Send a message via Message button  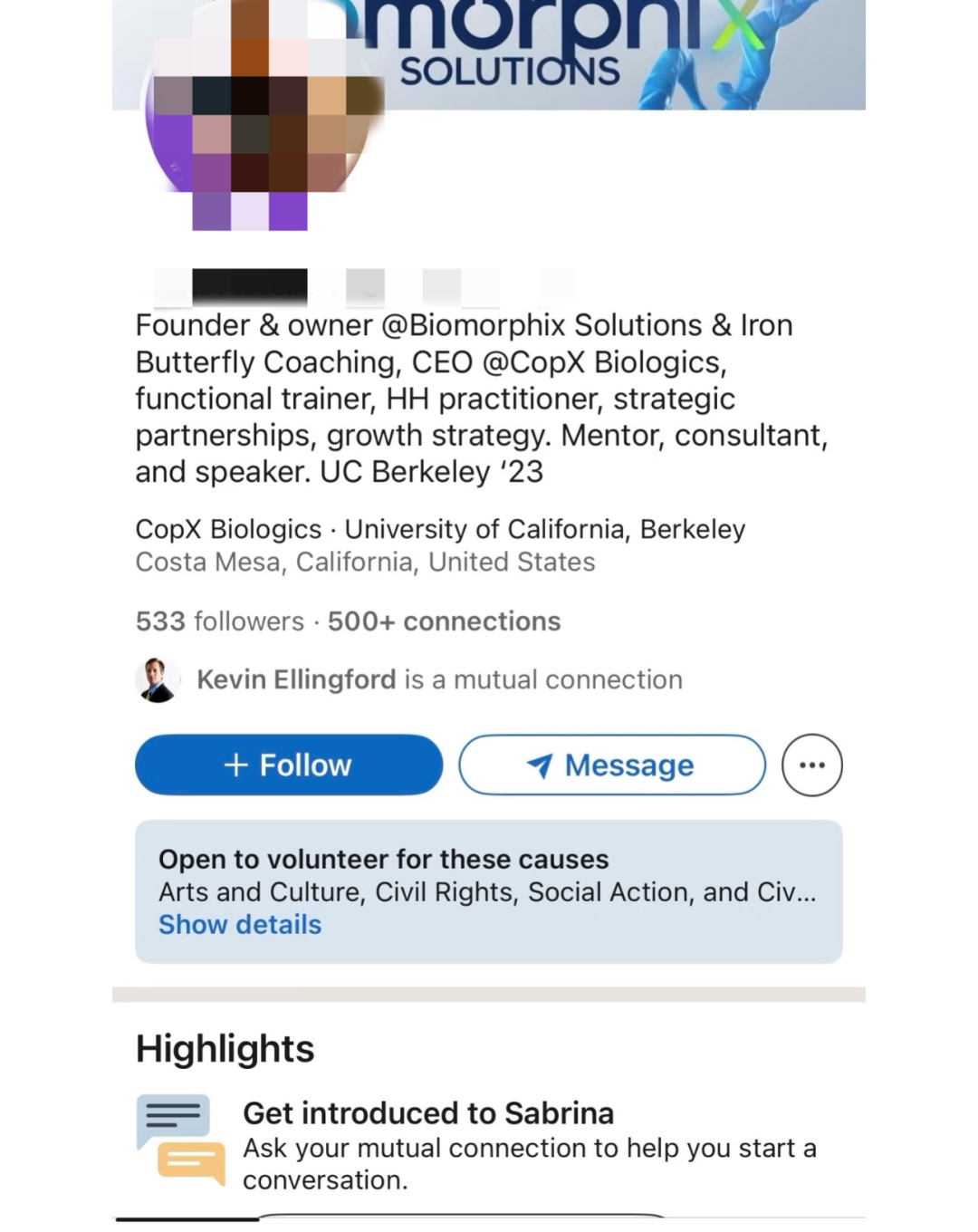pyautogui.click(x=612, y=765)
